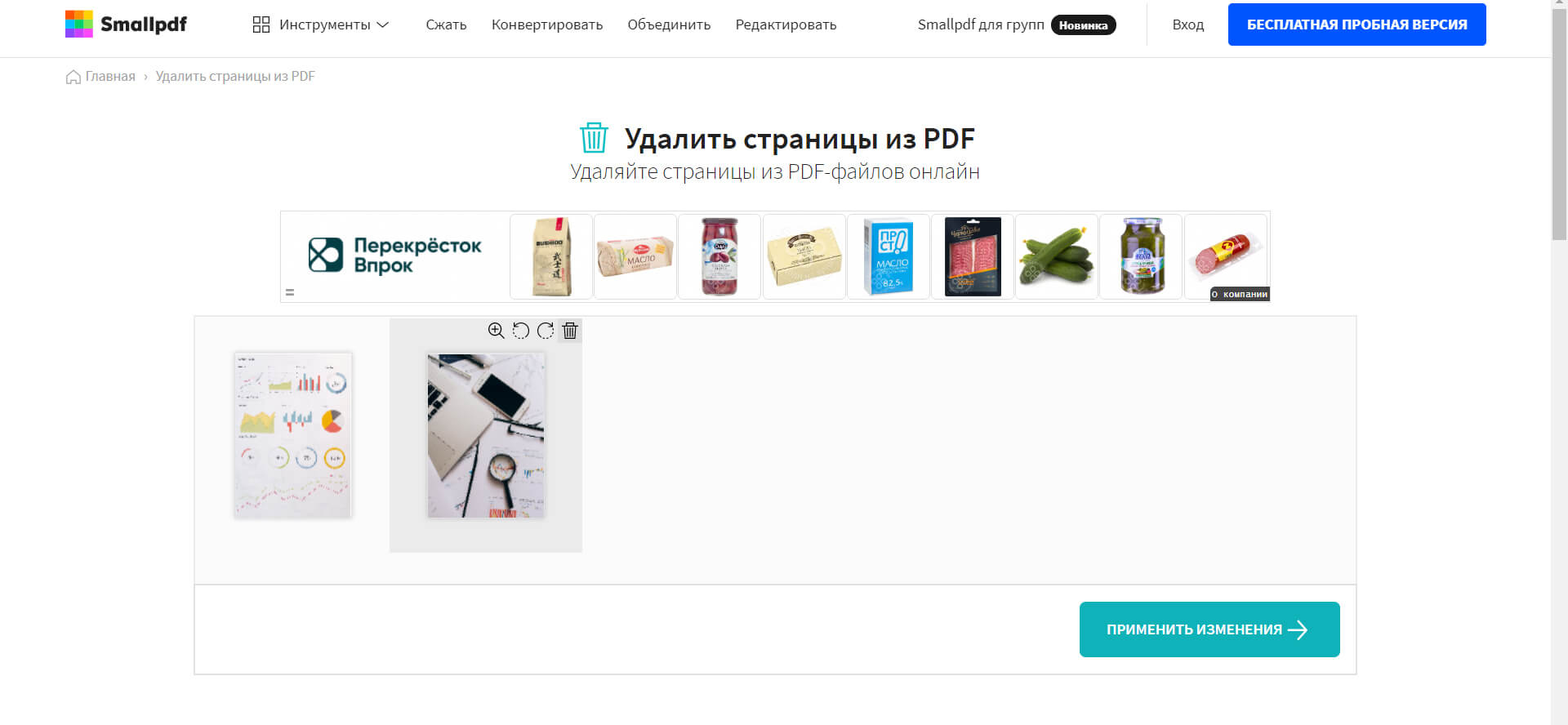Select the second page thumbnail with laptop photo
The height and width of the screenshot is (725, 1568).
486,435
